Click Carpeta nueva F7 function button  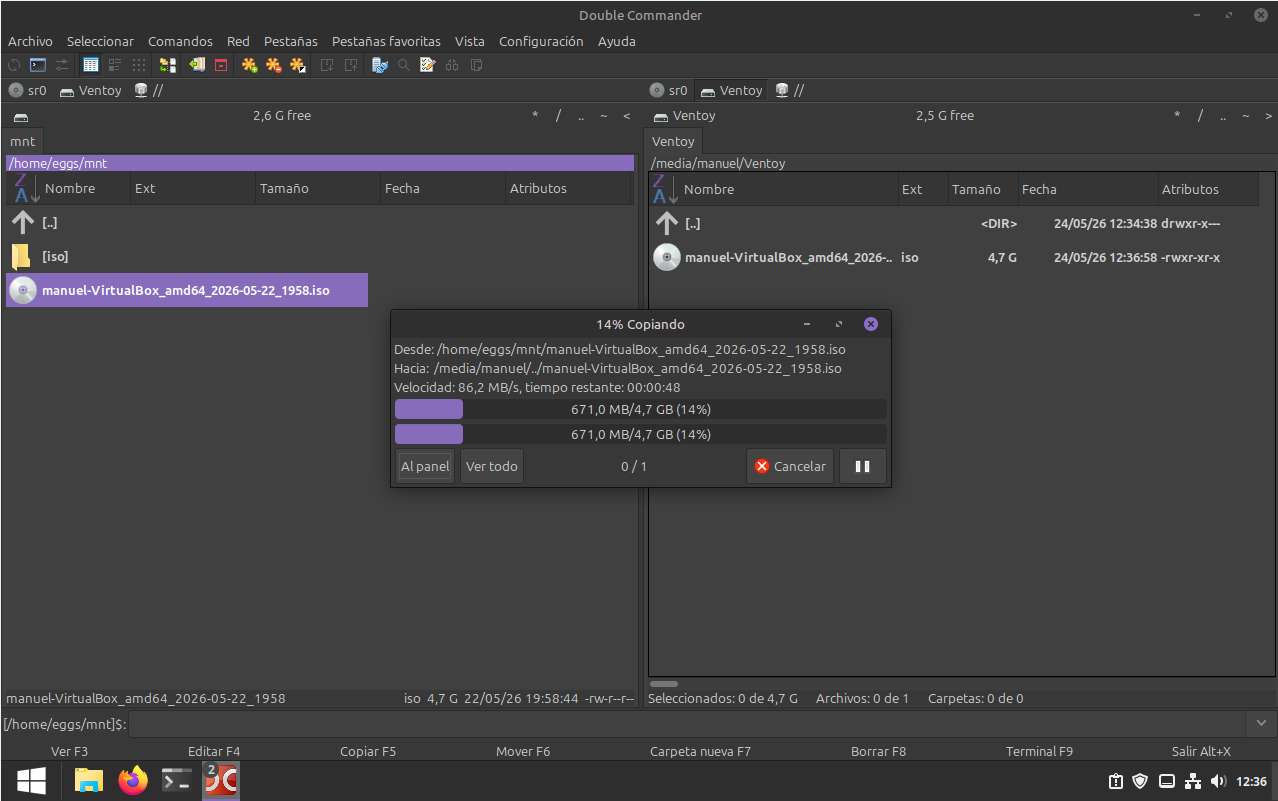tap(700, 751)
